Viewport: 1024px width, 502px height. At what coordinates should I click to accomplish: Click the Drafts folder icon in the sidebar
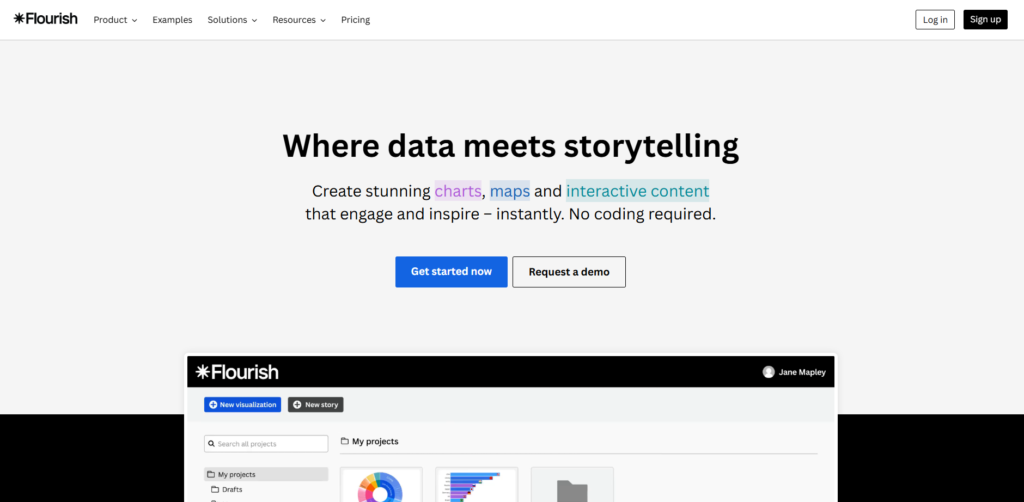pyautogui.click(x=214, y=489)
